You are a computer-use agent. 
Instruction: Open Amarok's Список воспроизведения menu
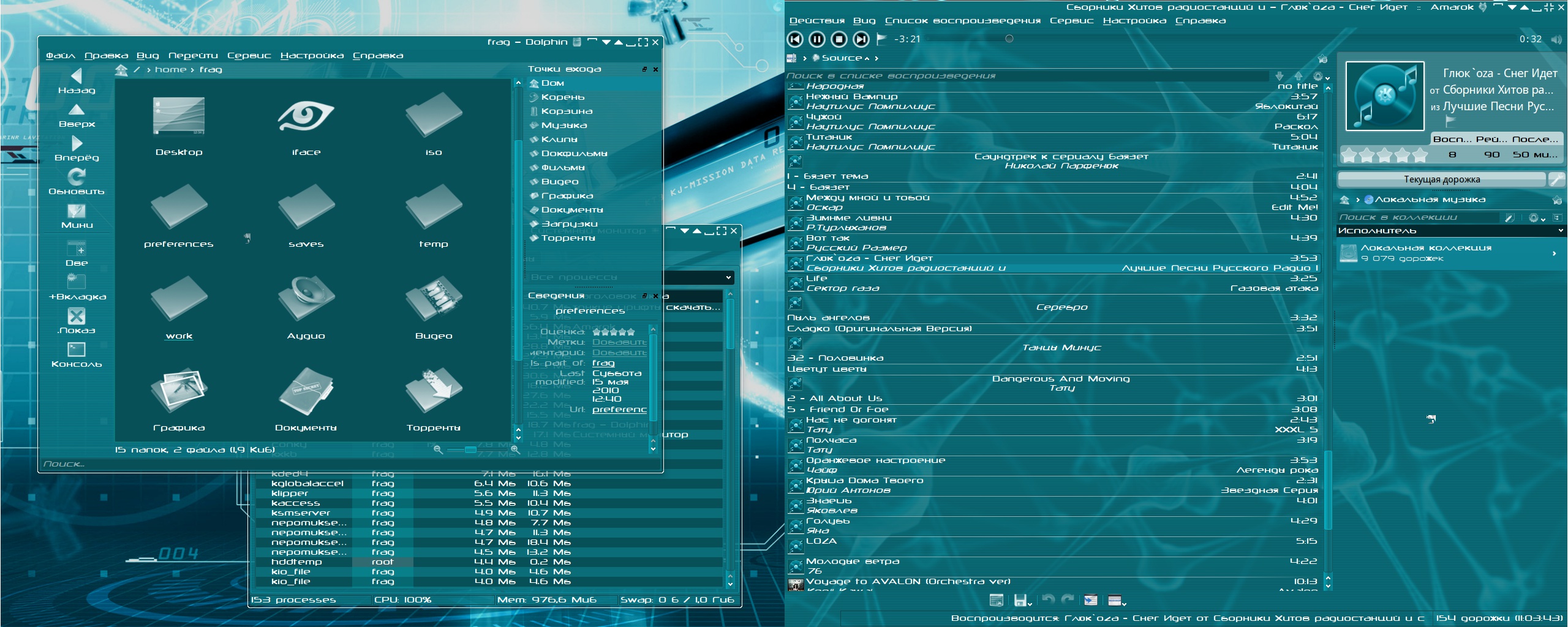(962, 21)
